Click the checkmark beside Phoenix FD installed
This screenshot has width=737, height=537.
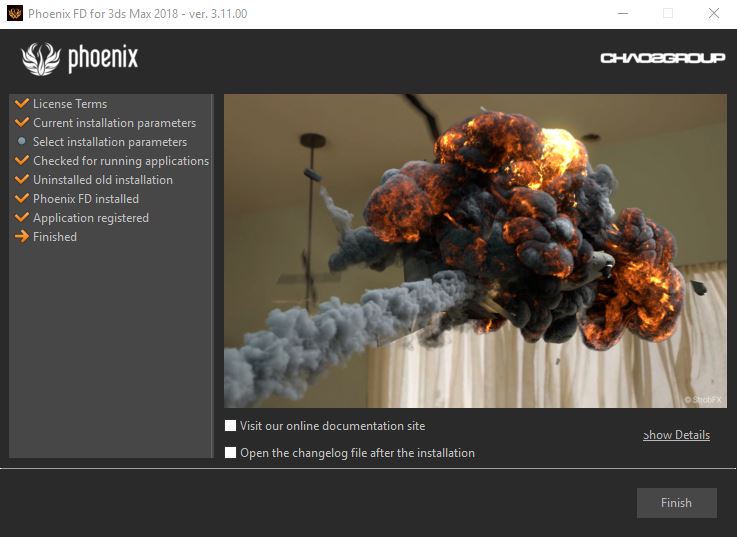click(x=22, y=199)
